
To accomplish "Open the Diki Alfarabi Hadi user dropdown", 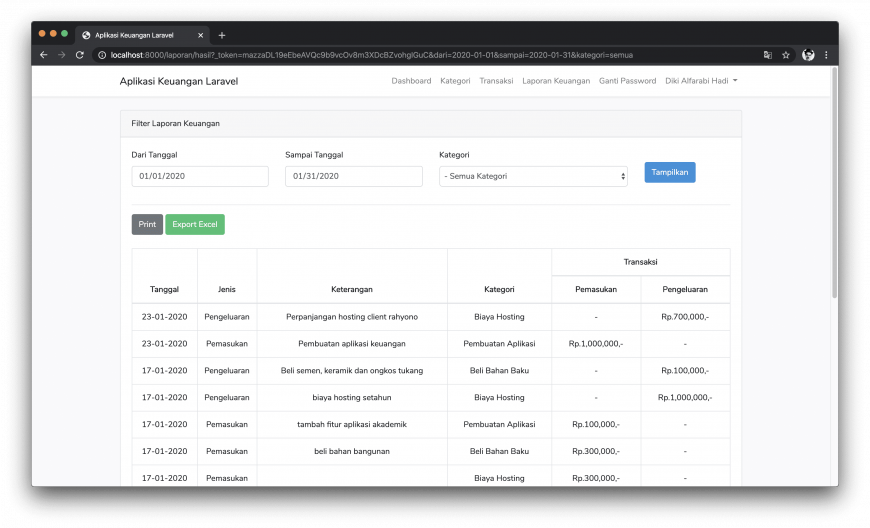I will [x=700, y=81].
